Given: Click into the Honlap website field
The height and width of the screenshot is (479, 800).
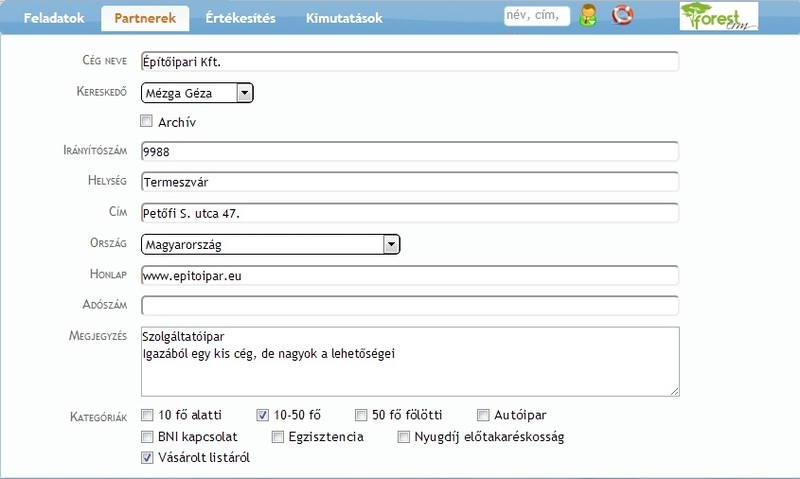Looking at the screenshot, I should (410, 275).
